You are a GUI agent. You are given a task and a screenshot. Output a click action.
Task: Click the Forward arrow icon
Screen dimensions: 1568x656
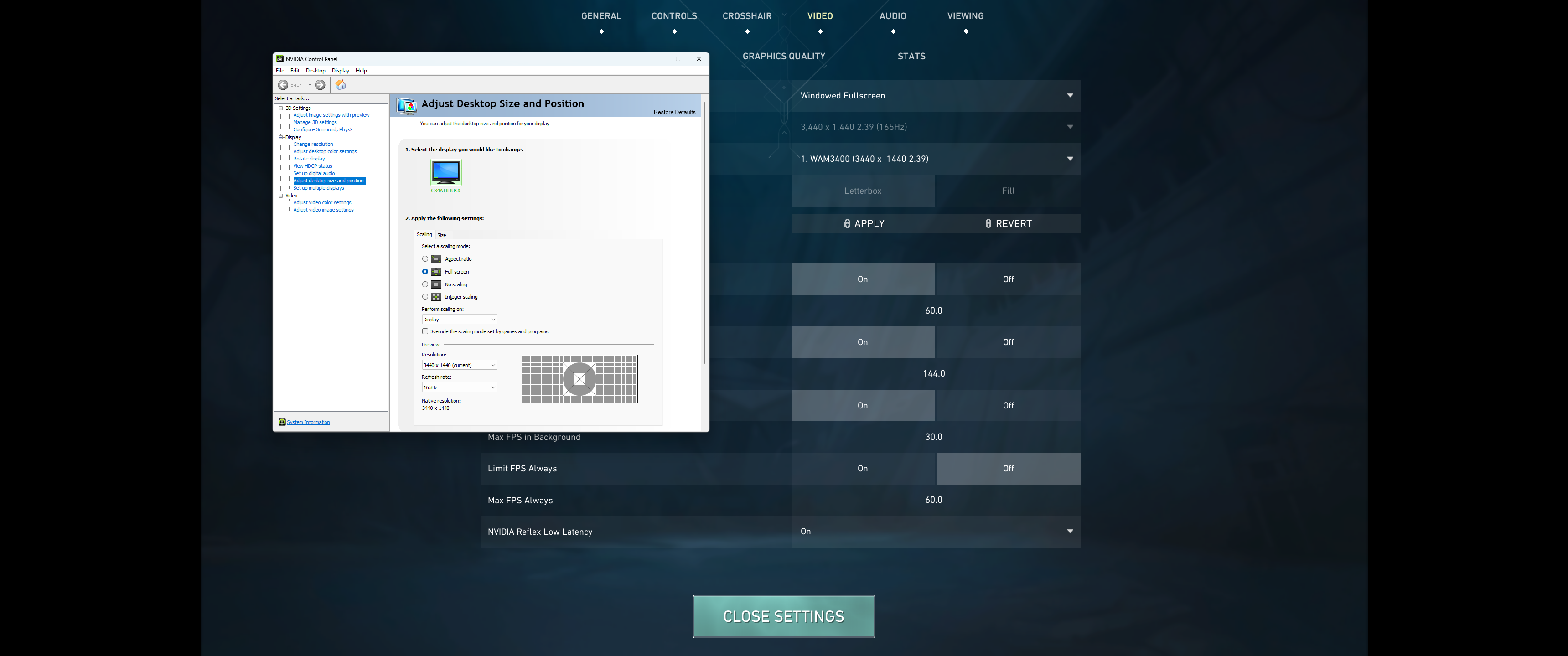(x=320, y=85)
